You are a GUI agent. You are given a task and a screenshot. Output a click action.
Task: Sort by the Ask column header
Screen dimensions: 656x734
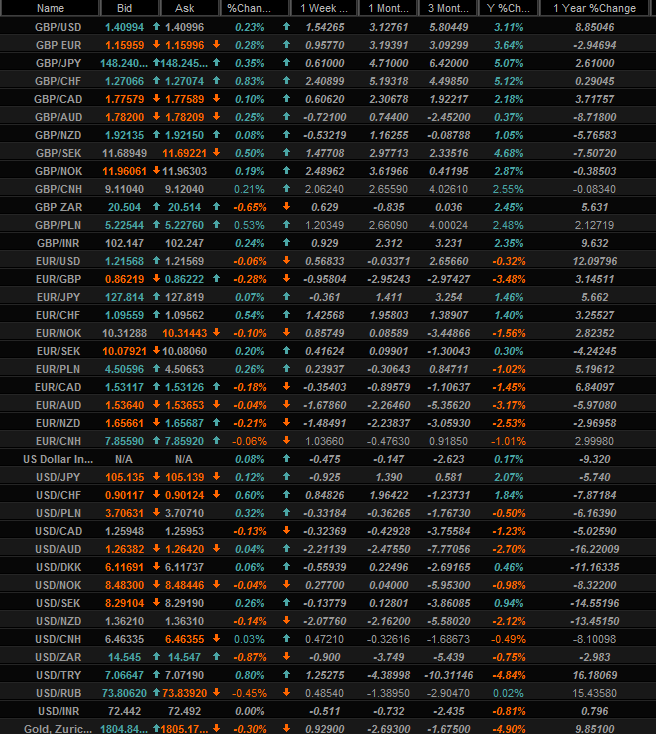pos(185,8)
